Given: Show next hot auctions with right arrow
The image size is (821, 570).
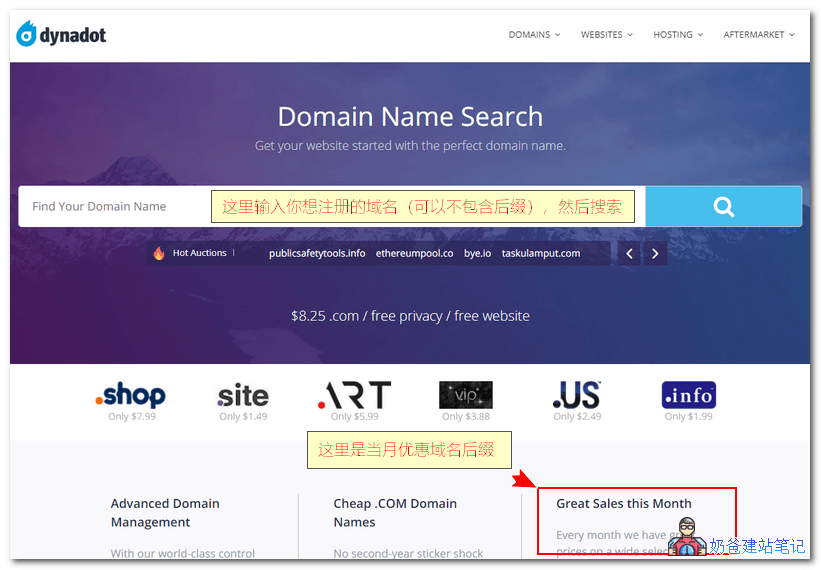Looking at the screenshot, I should tap(655, 254).
